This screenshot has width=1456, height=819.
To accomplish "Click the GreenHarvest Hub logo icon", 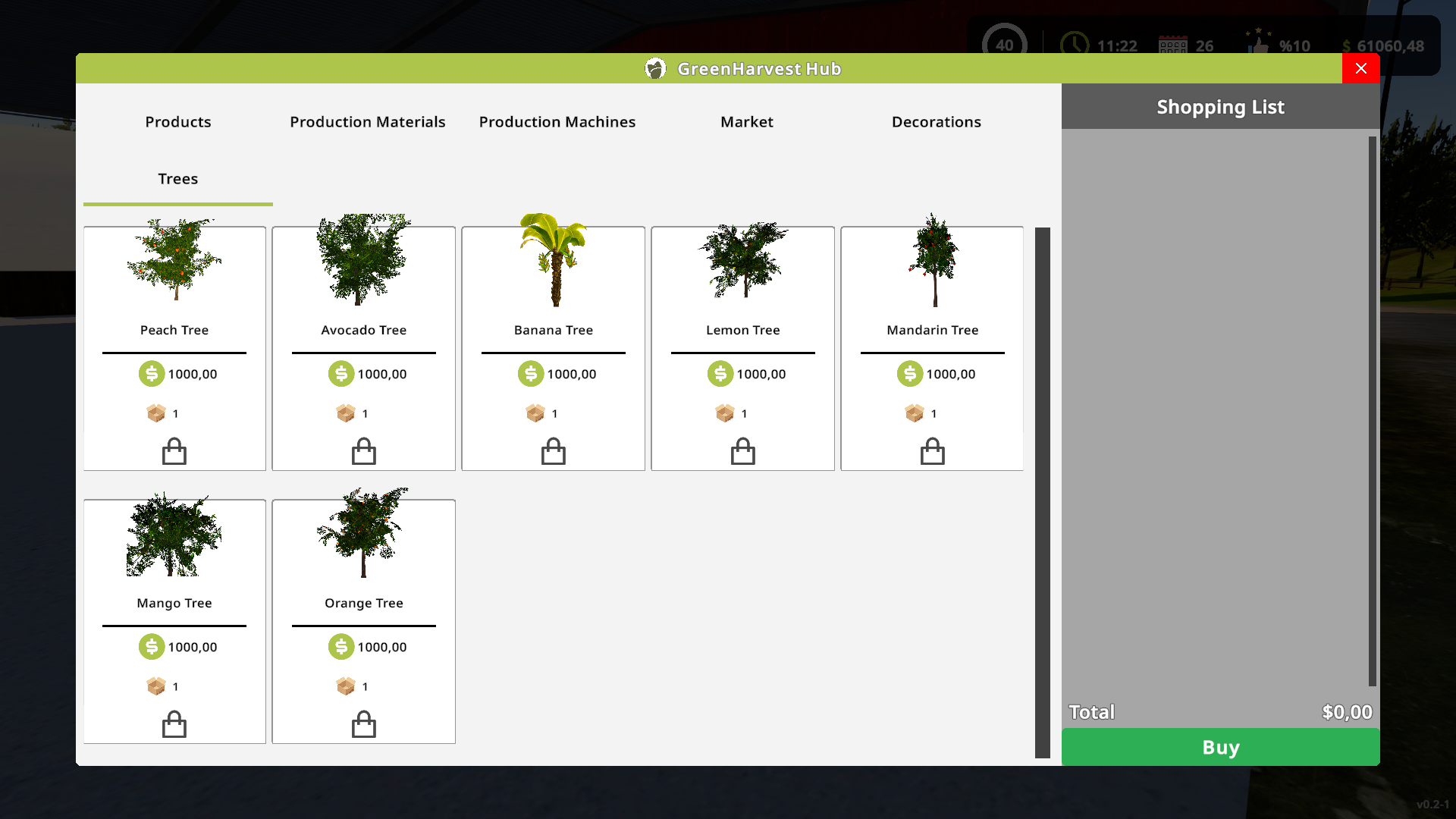I will coord(655,68).
